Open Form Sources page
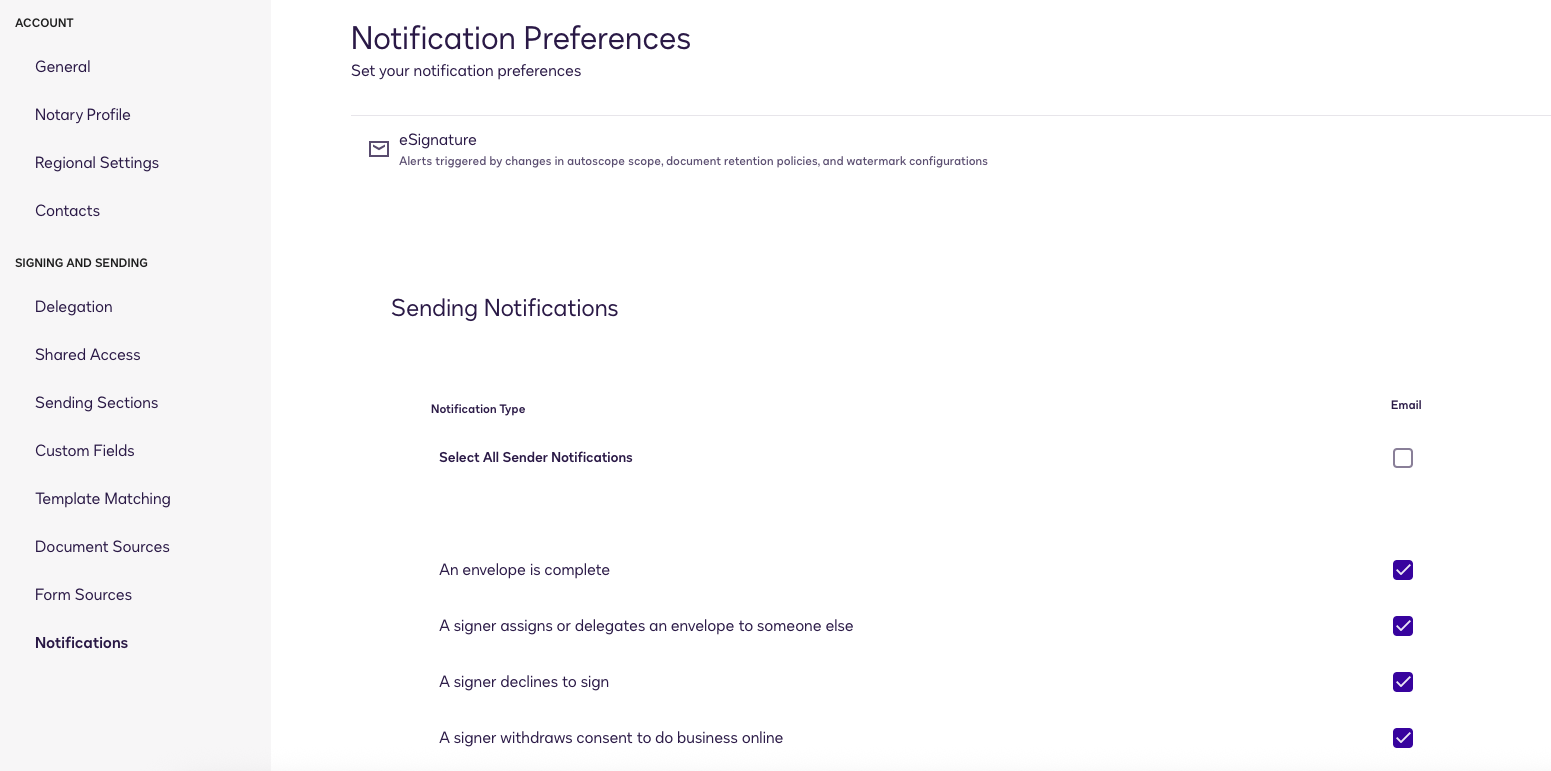Viewport: 1551px width, 771px height. (84, 595)
